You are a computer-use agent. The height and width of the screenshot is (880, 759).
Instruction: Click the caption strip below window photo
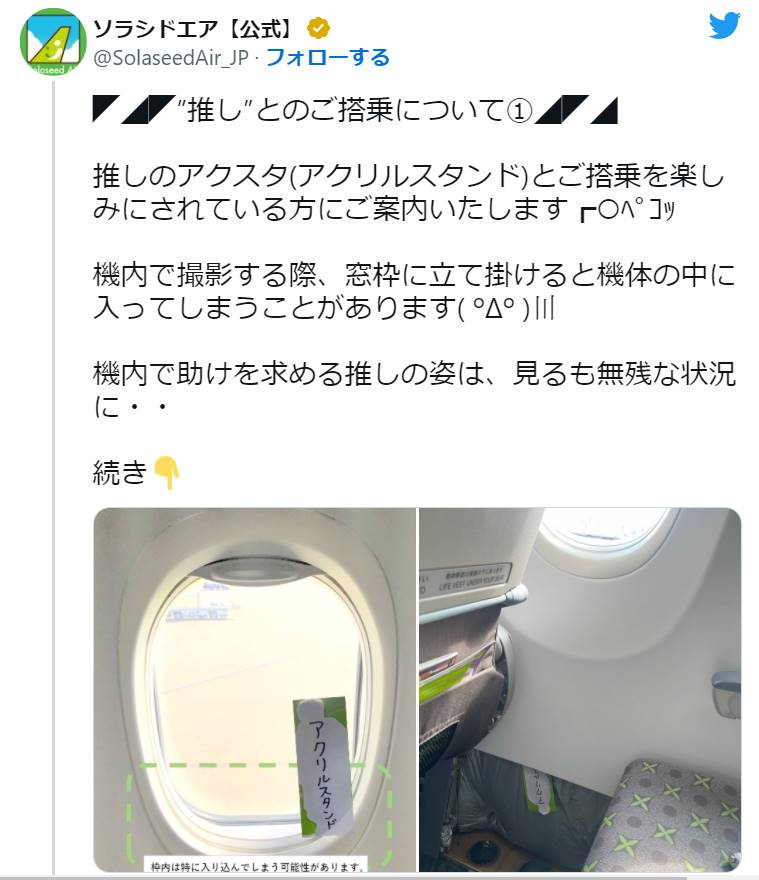256,866
